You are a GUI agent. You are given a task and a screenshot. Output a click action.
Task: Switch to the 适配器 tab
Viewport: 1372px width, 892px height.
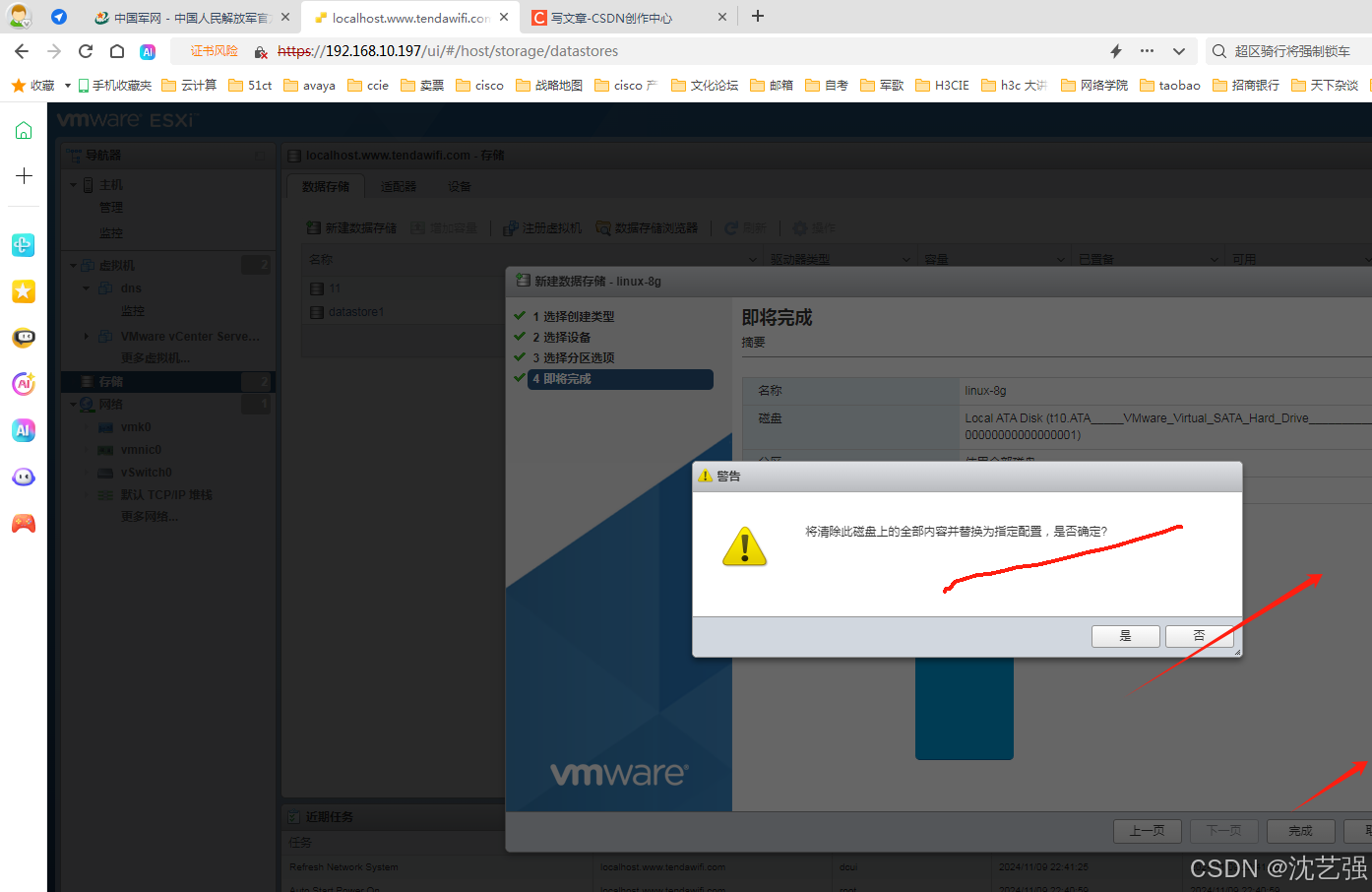[399, 186]
